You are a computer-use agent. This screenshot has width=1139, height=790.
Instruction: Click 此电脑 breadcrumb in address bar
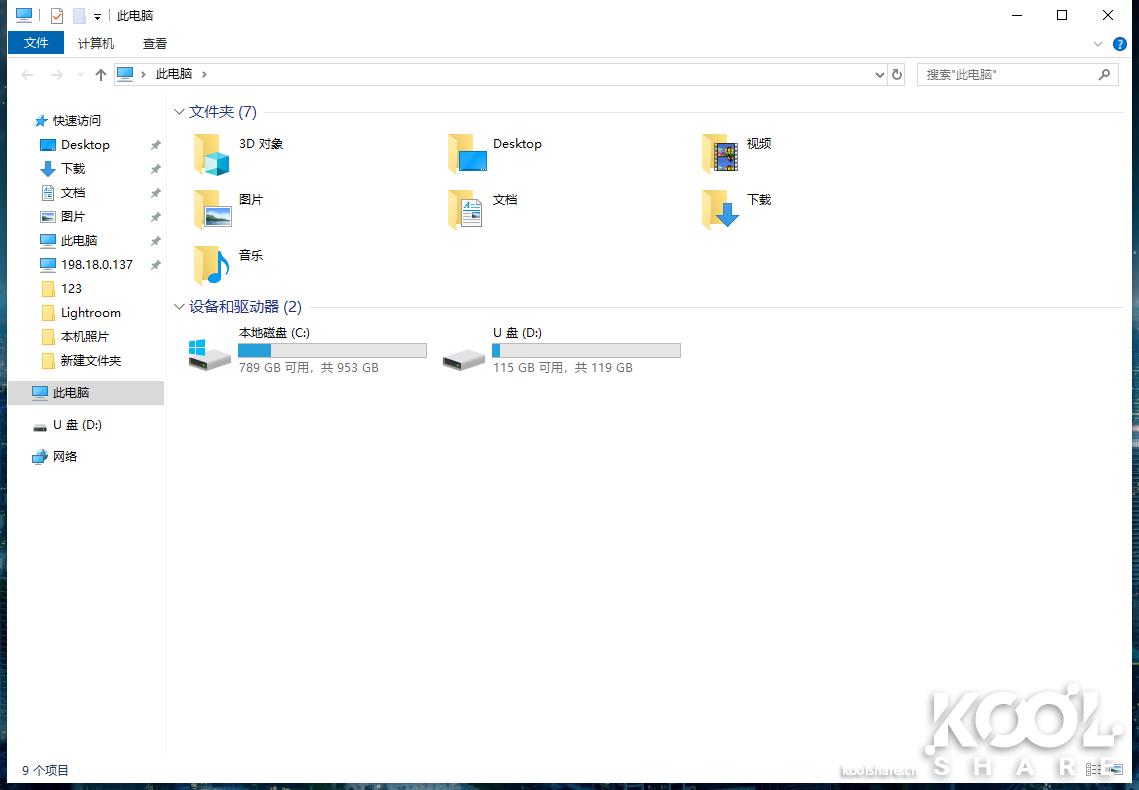[174, 74]
